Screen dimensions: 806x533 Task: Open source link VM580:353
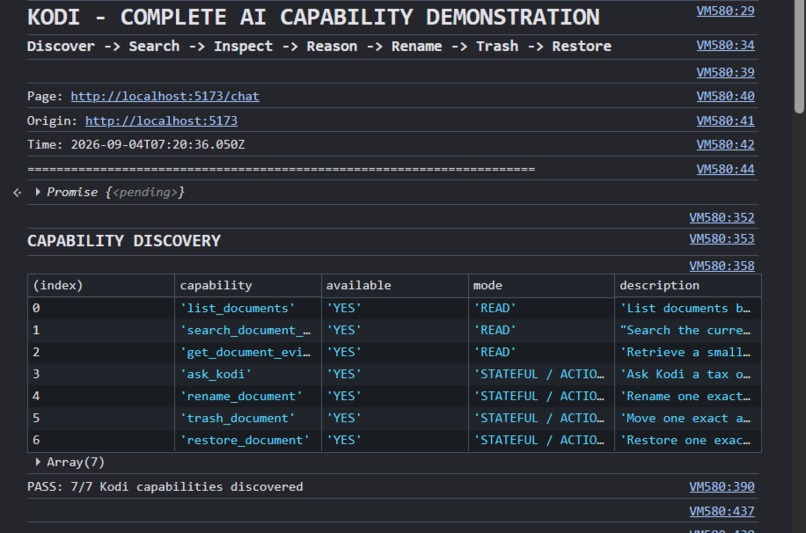click(722, 239)
